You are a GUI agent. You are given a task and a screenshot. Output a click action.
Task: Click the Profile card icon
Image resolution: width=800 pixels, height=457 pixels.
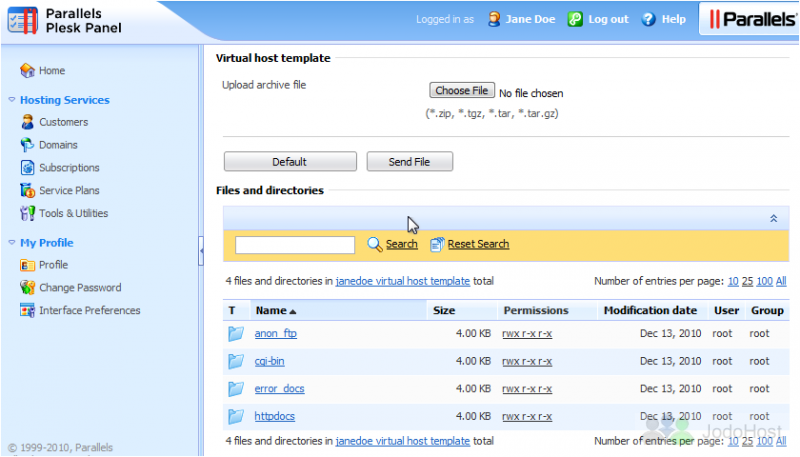[x=28, y=265]
